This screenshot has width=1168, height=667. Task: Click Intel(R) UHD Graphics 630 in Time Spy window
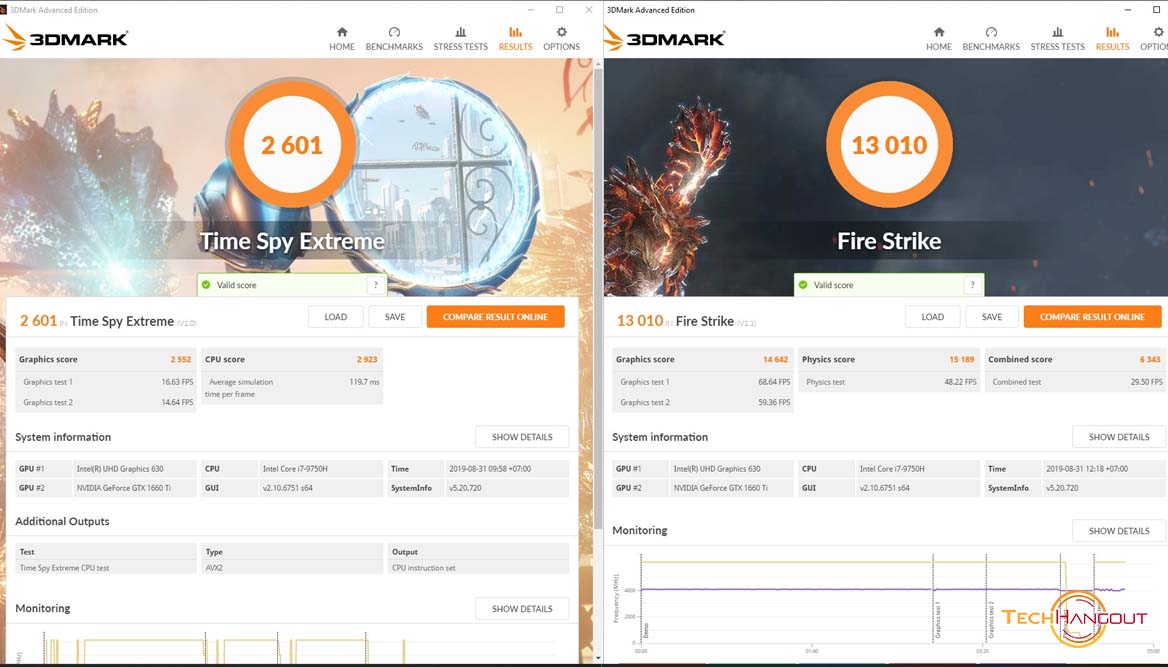click(x=120, y=469)
